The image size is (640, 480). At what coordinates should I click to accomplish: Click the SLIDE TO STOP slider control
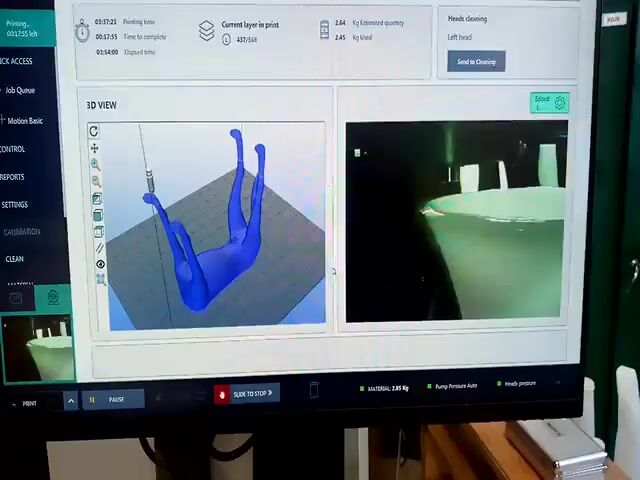[247, 394]
